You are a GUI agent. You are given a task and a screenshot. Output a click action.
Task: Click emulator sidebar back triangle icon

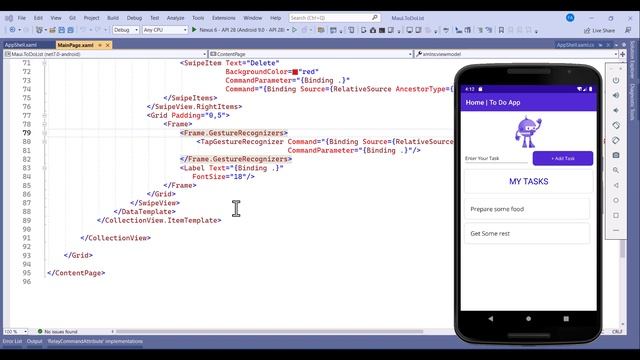616,185
